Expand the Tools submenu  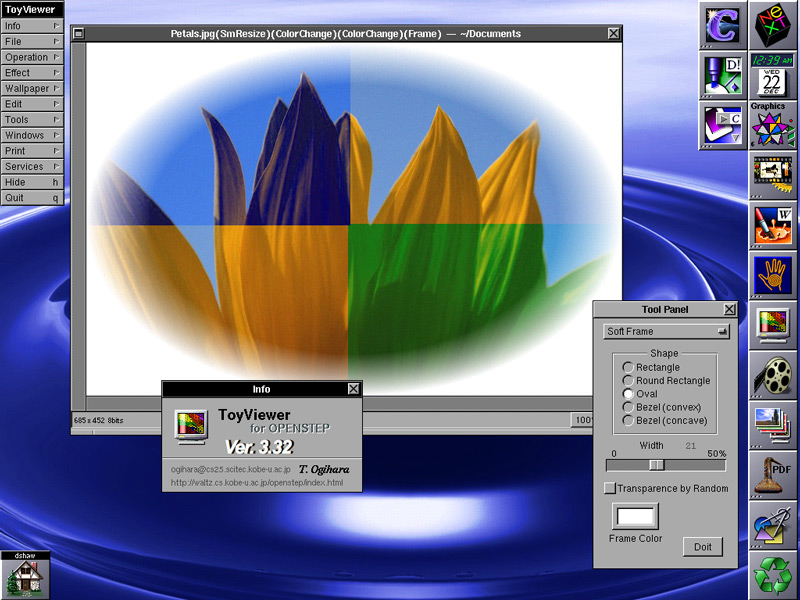[x=32, y=119]
